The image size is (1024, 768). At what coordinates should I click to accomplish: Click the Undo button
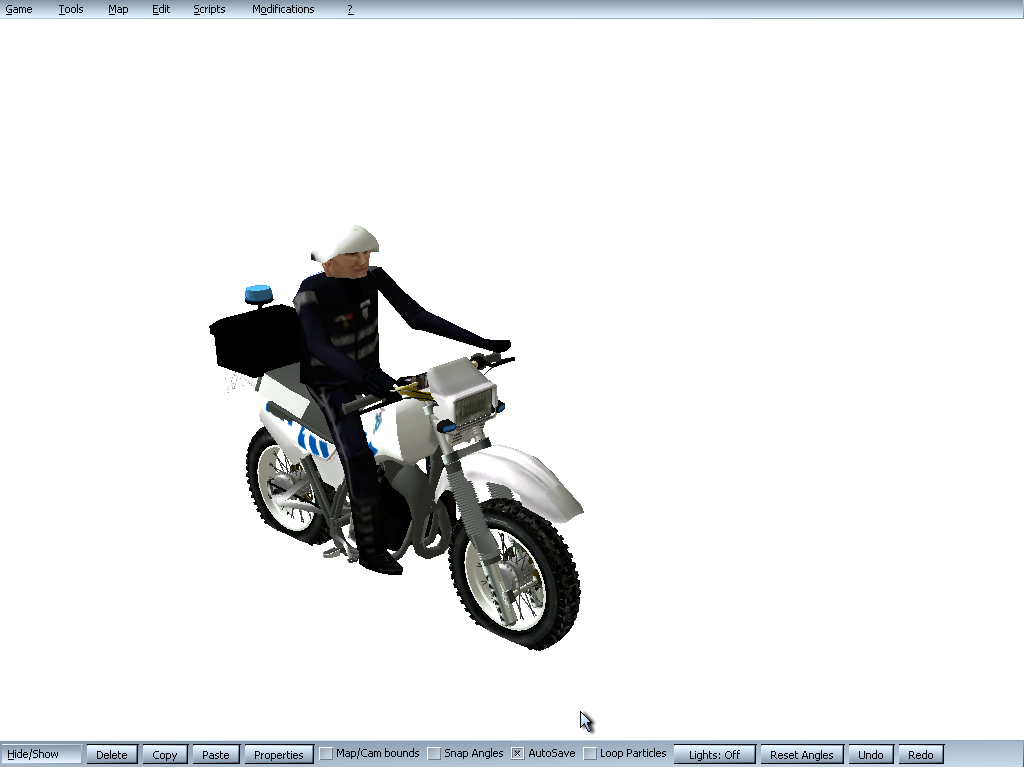coord(871,754)
